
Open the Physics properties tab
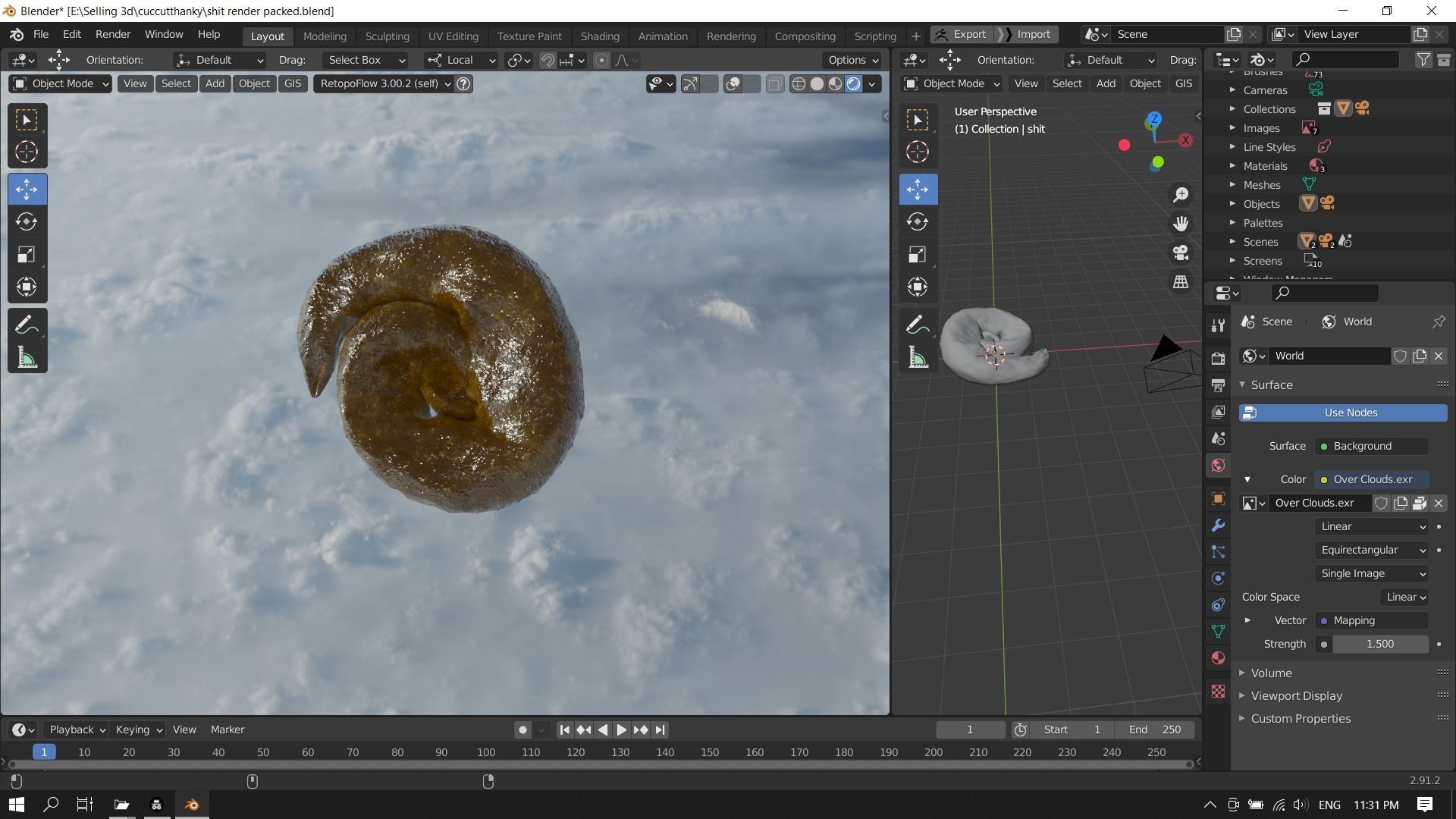point(1218,578)
